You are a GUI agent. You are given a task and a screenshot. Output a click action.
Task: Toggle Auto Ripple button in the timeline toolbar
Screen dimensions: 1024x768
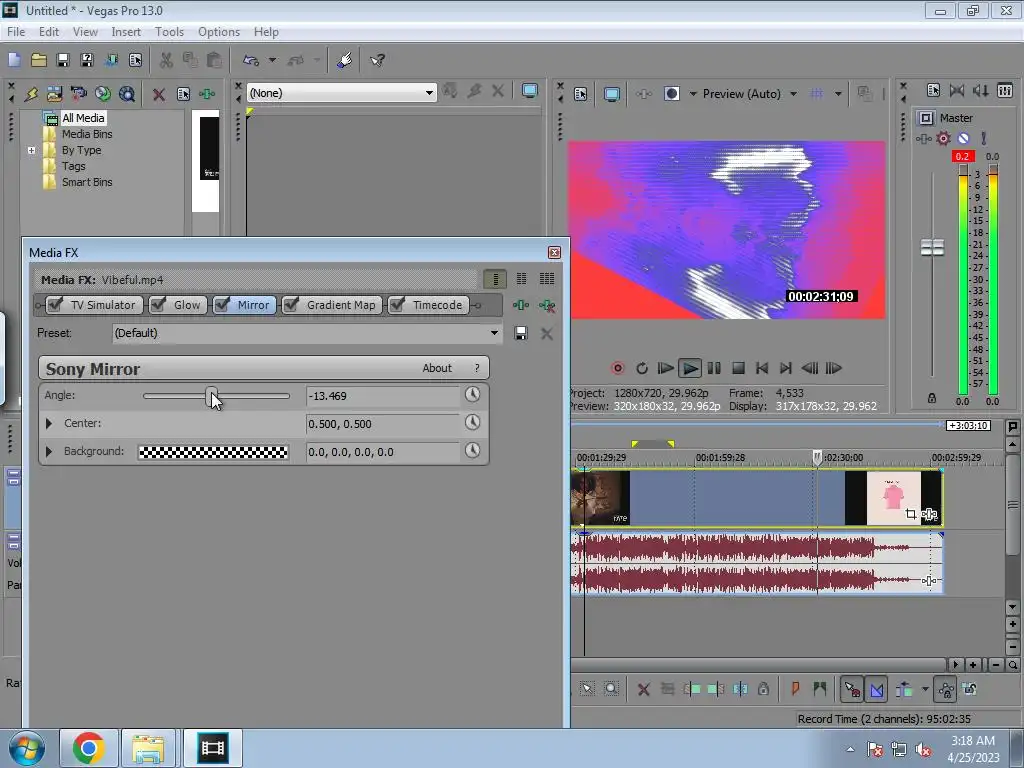(x=904, y=689)
